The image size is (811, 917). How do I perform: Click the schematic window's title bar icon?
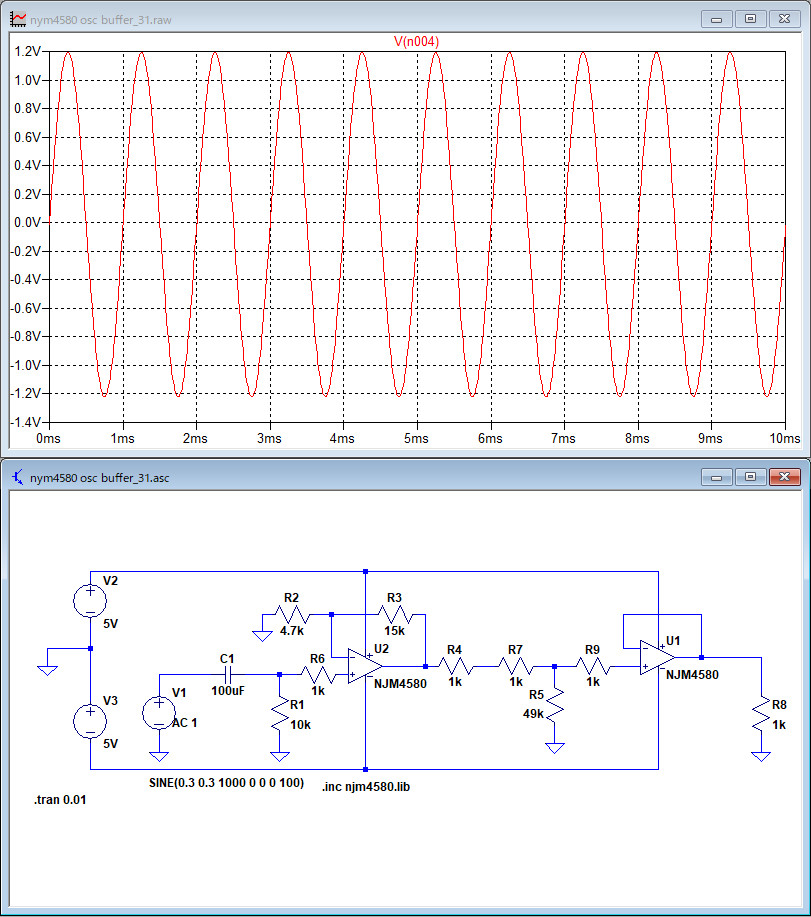(17, 477)
